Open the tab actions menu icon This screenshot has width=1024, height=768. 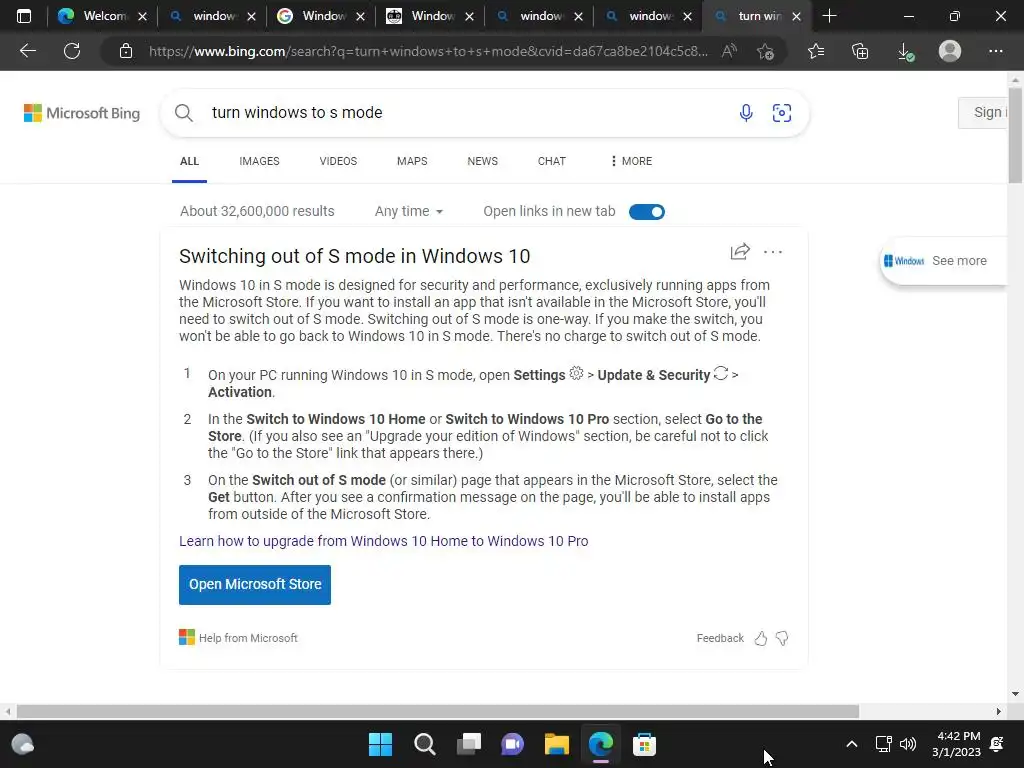pos(24,16)
